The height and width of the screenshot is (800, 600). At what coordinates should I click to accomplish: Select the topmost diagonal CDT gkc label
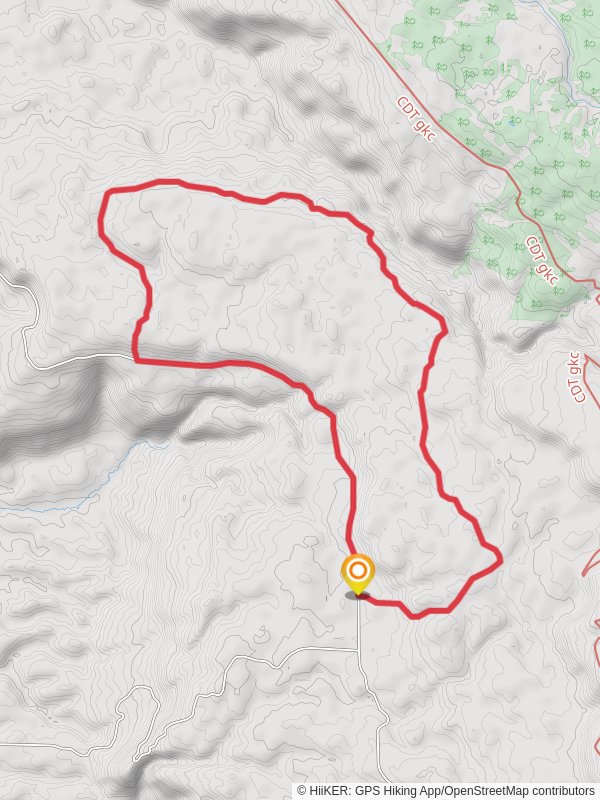click(x=417, y=119)
